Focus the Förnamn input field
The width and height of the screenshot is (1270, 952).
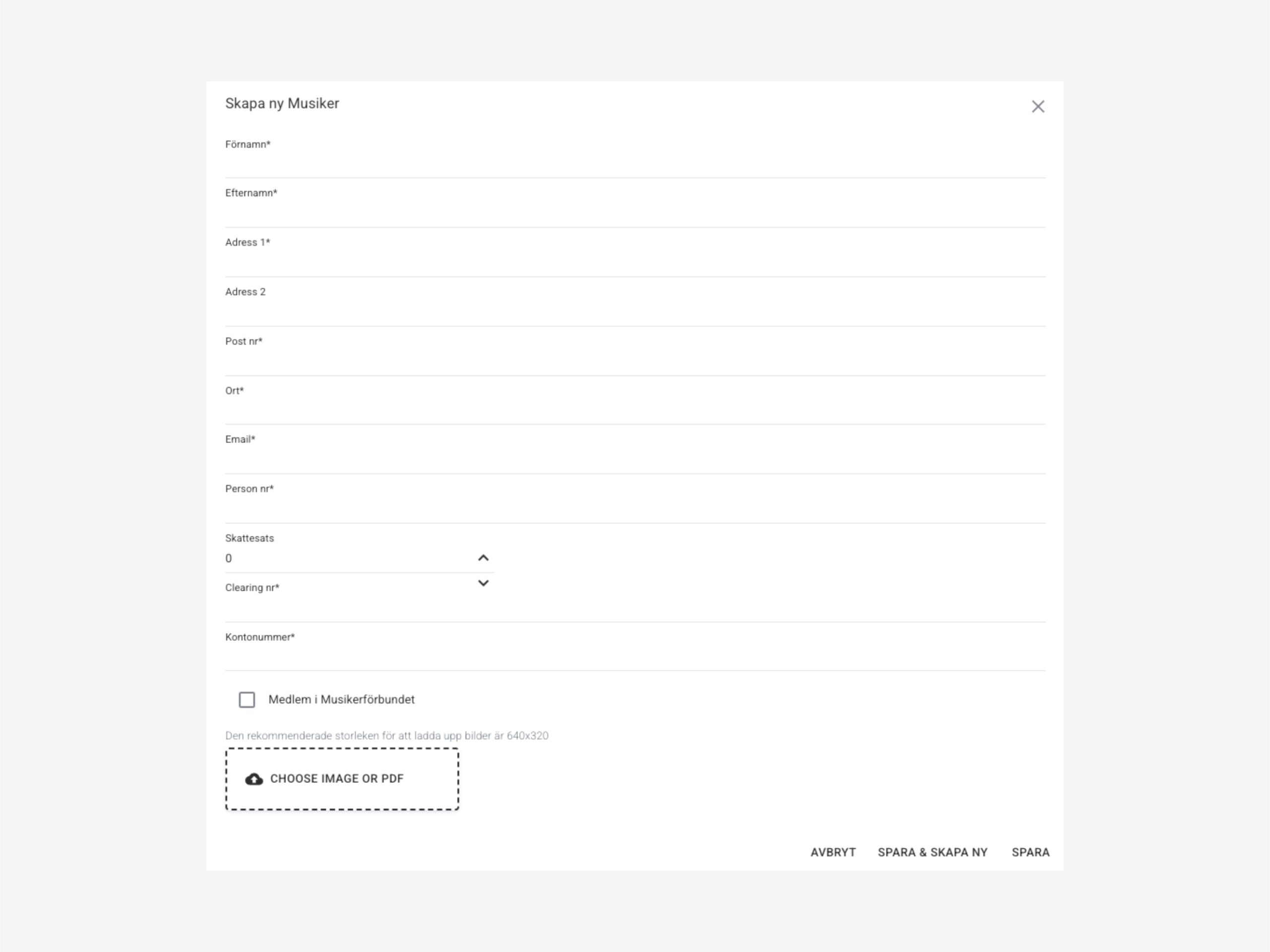point(635,165)
